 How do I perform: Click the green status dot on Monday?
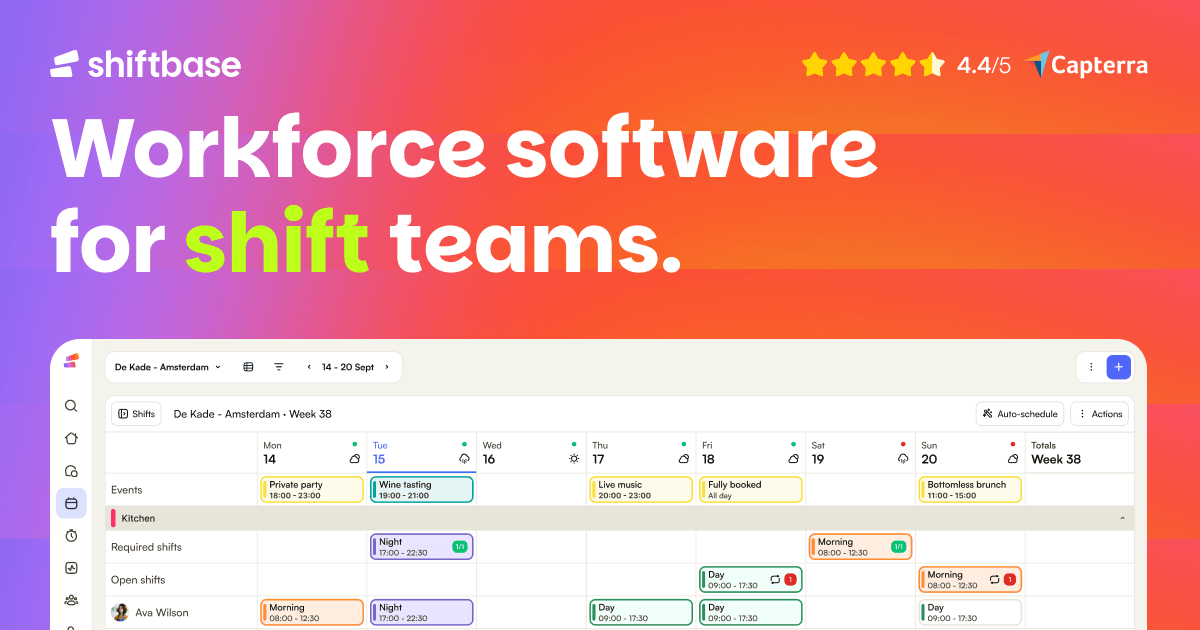pos(354,444)
